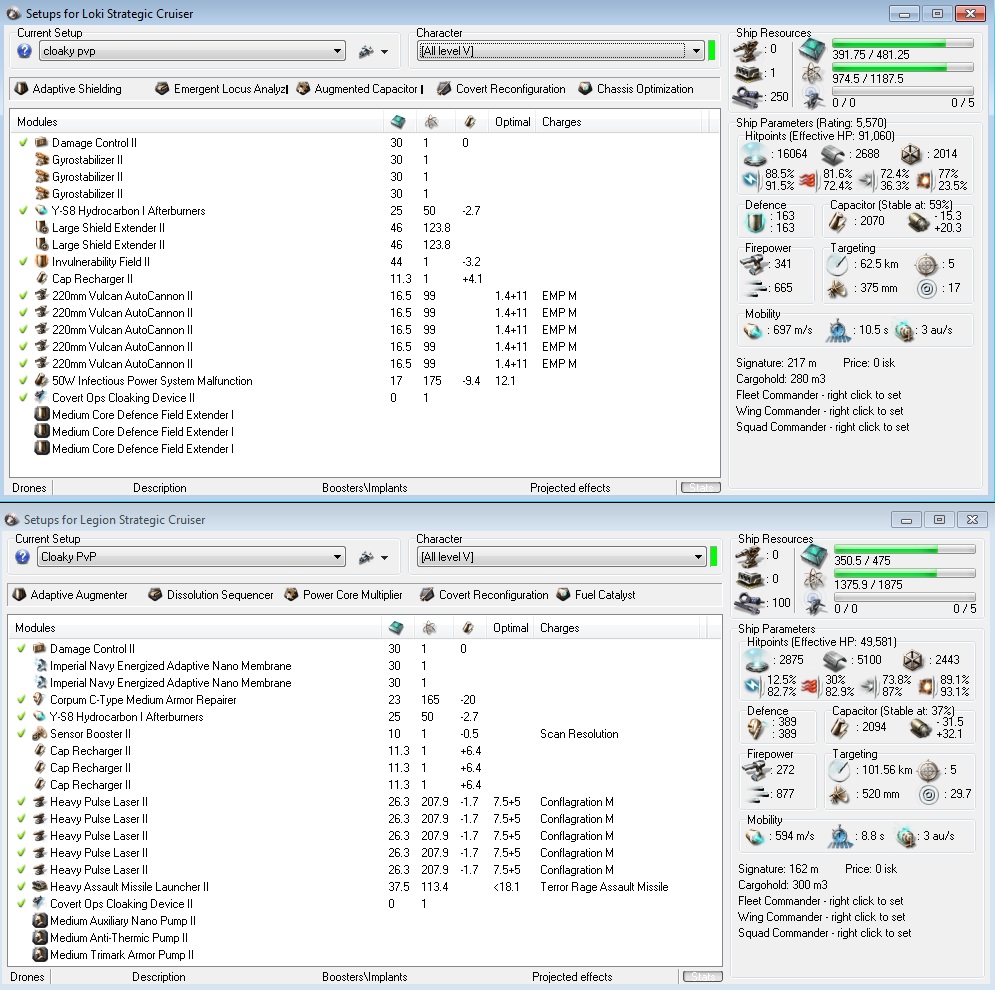Click Wing Commander setting in the Legion window

coord(821,917)
